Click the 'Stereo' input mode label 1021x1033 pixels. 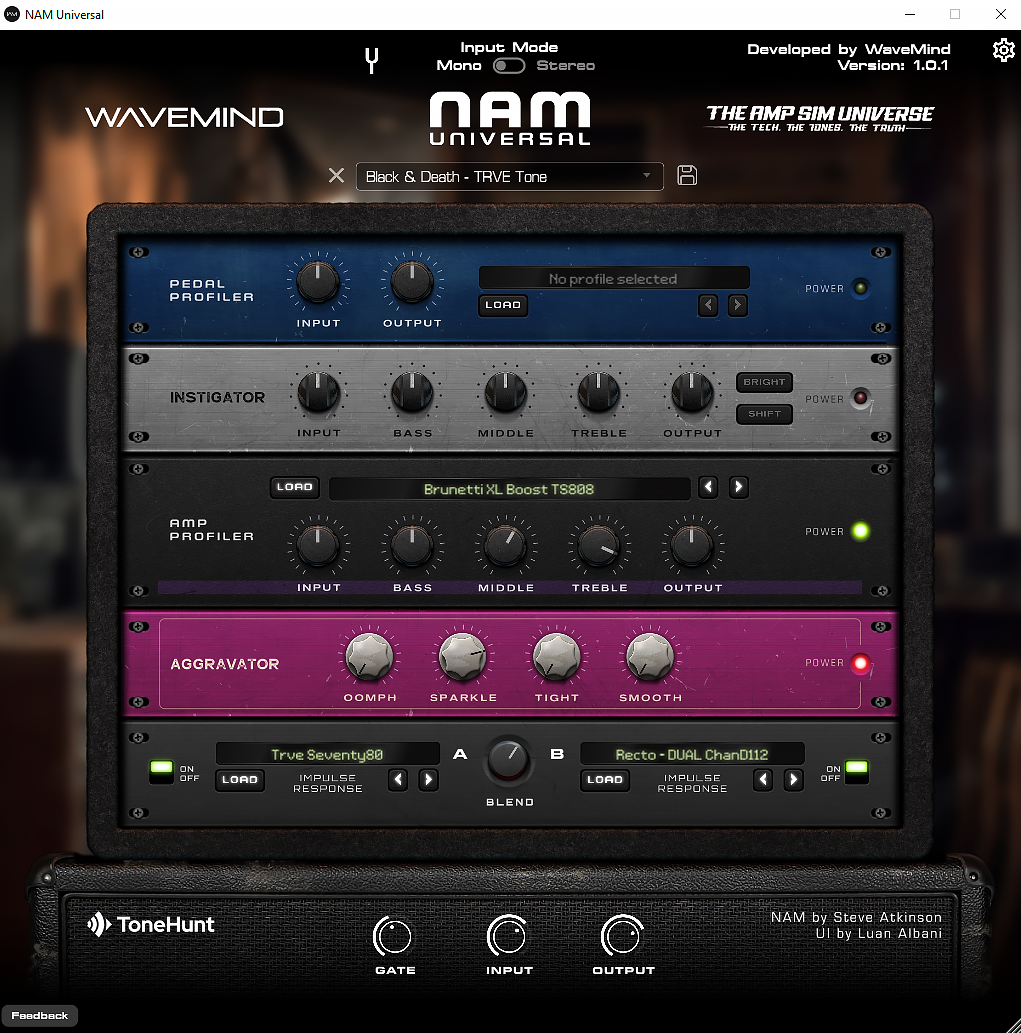[565, 65]
